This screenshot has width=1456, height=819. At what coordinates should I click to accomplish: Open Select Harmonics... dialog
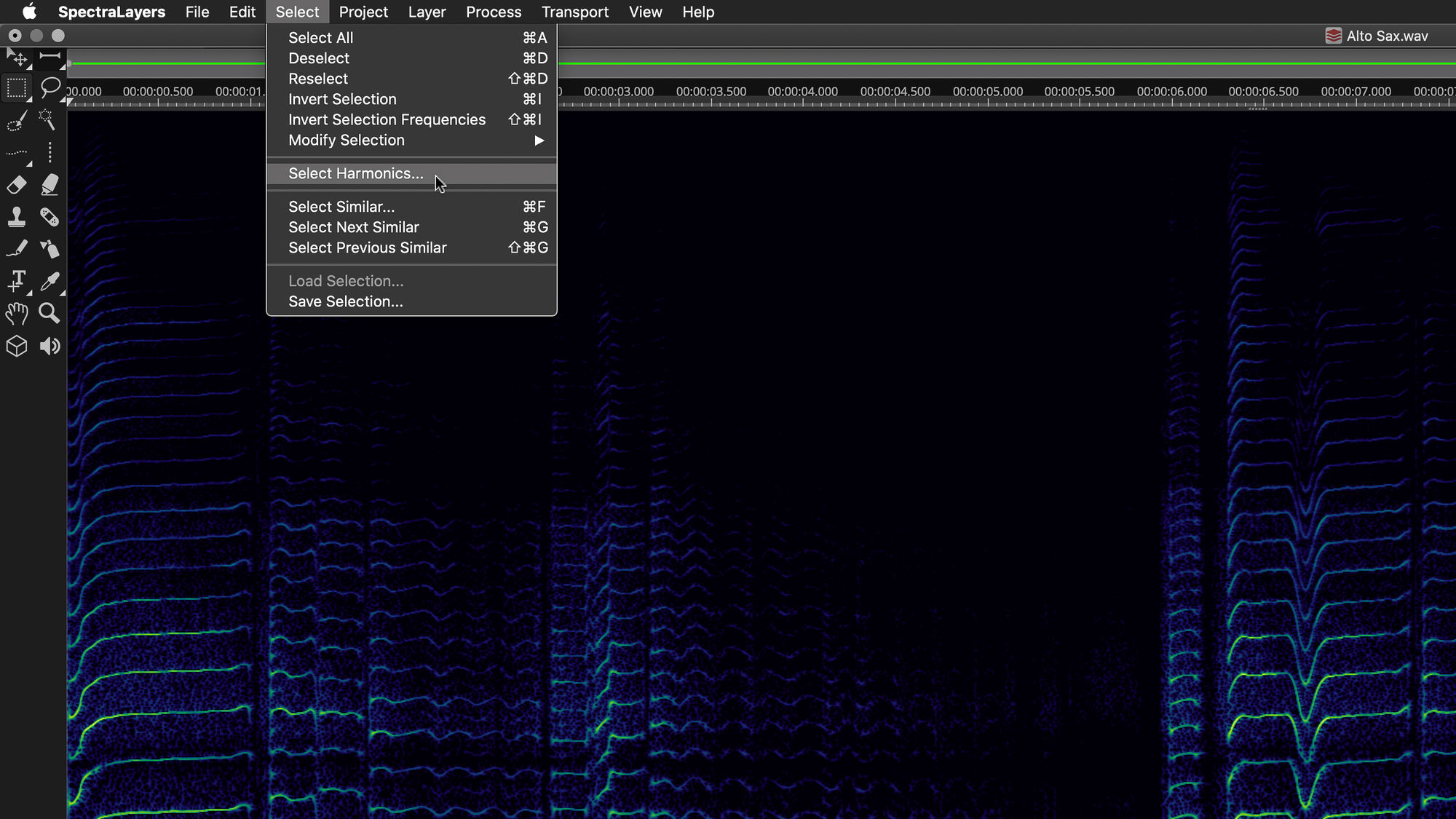pos(411,173)
